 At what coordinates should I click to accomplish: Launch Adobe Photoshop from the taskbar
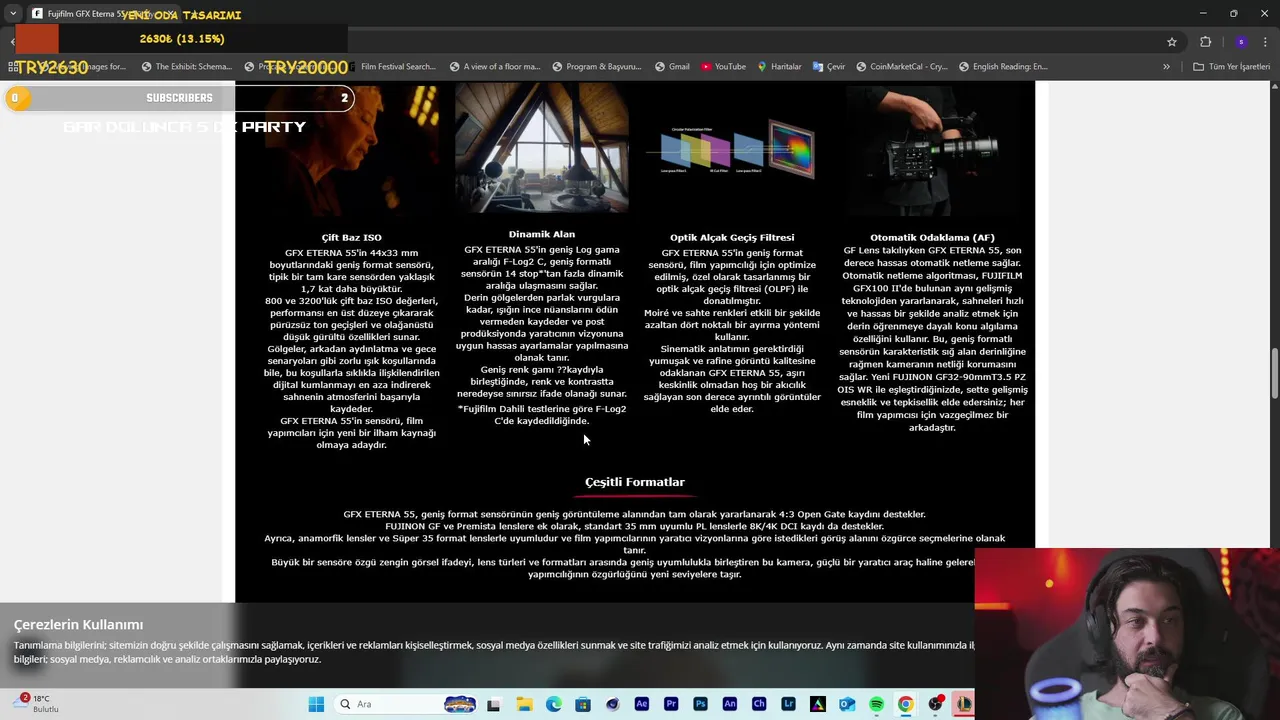(x=700, y=704)
